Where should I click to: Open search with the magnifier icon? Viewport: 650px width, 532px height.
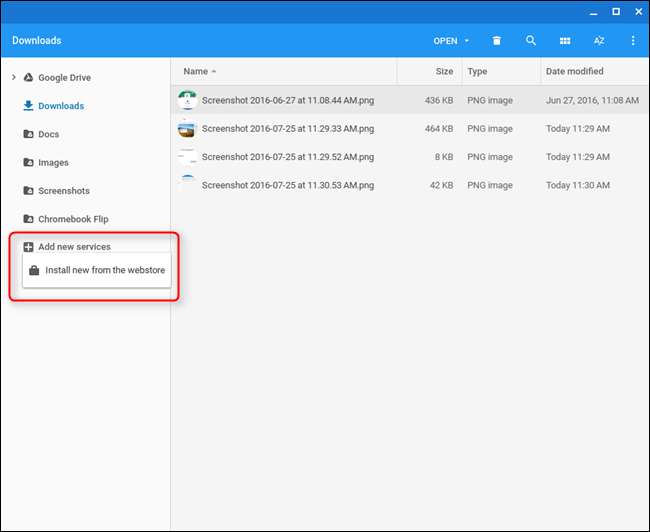(531, 41)
